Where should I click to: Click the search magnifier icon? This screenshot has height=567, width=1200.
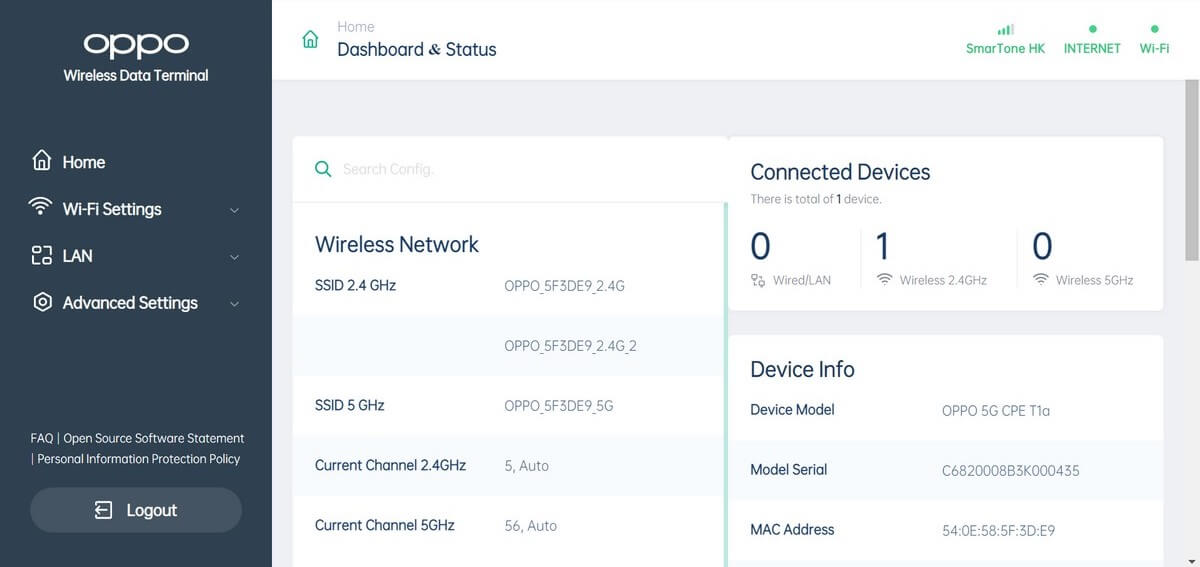click(x=322, y=169)
